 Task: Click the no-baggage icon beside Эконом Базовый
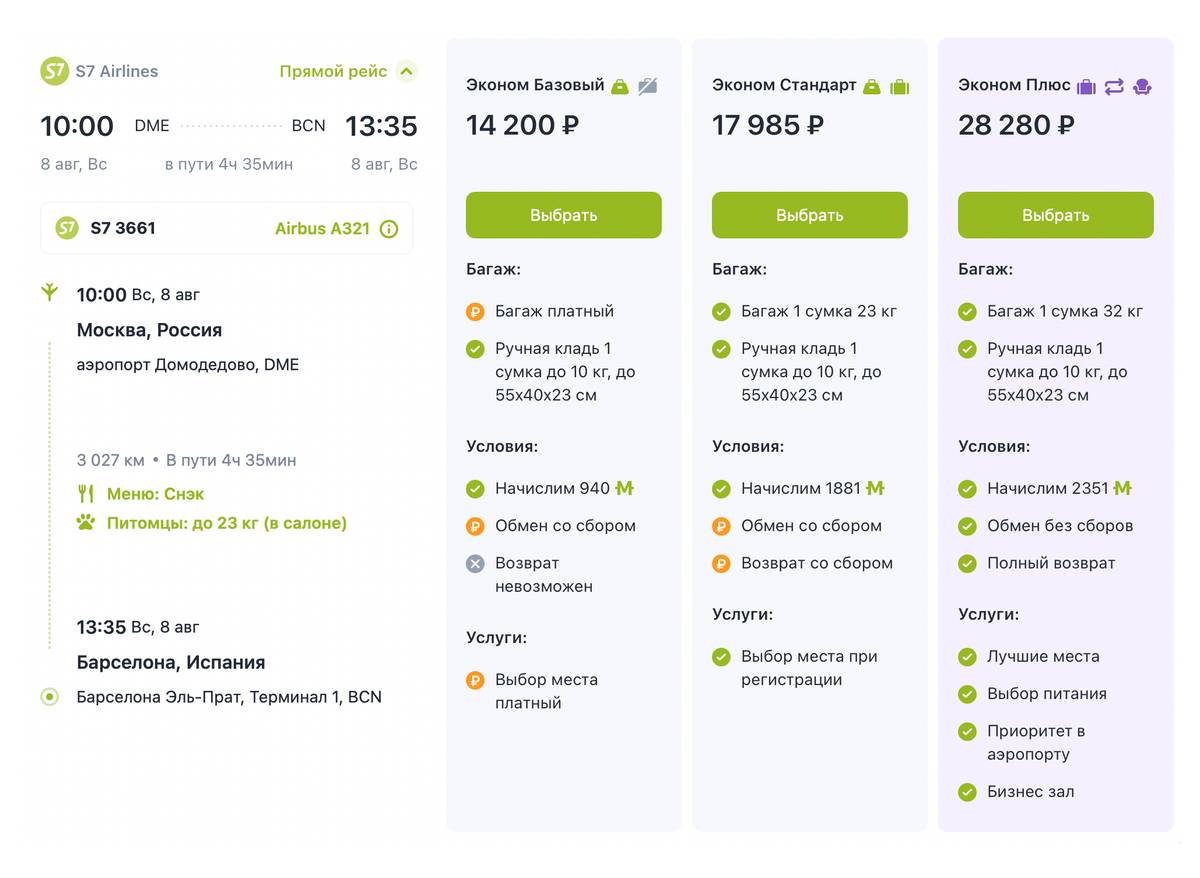pos(648,86)
